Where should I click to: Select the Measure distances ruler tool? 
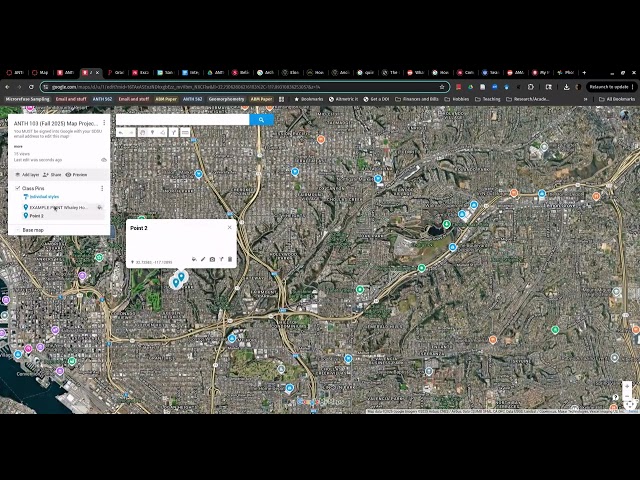pyautogui.click(x=185, y=133)
